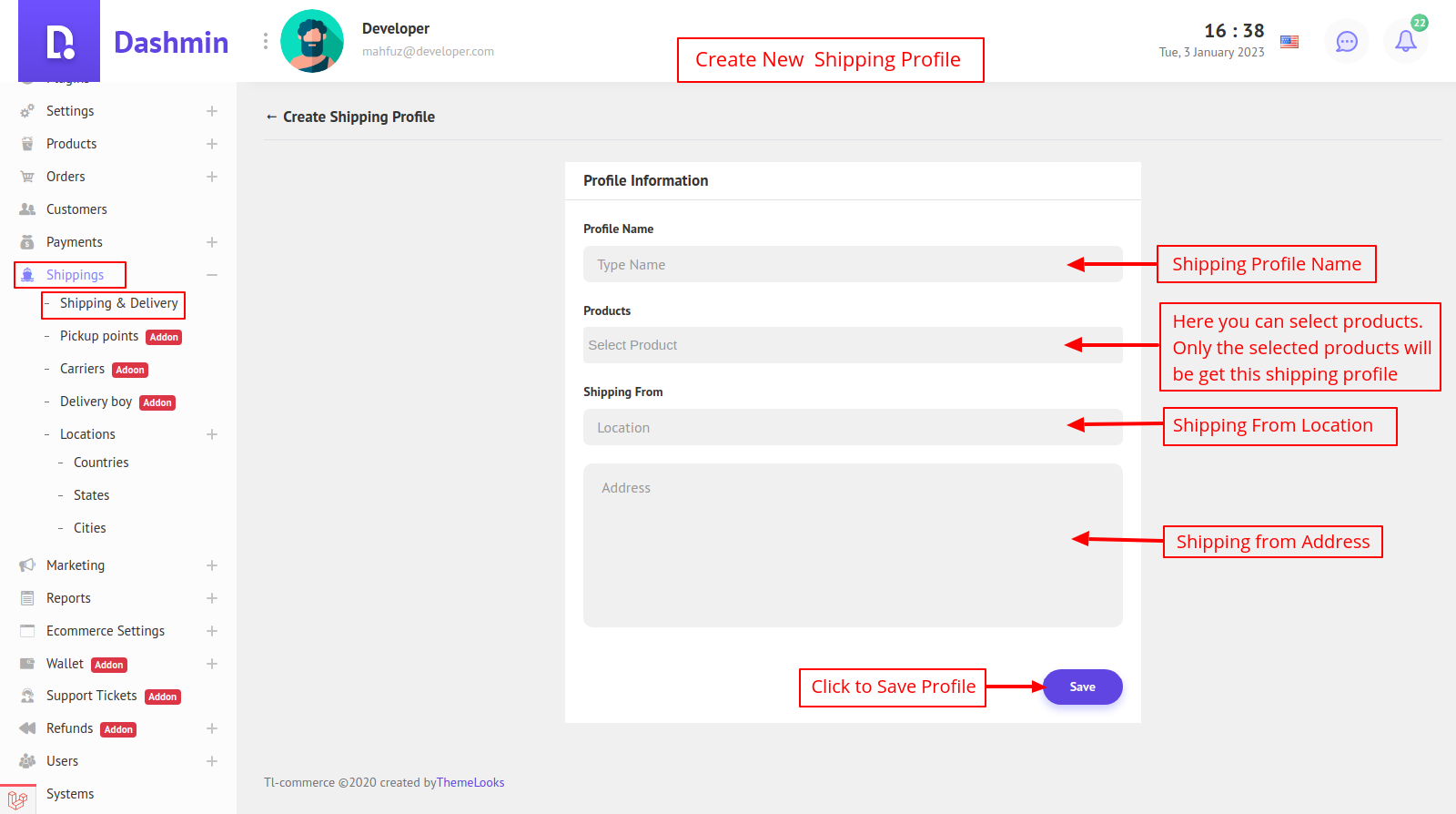Open the chat messages icon
This screenshot has height=814, width=1456.
(1346, 41)
